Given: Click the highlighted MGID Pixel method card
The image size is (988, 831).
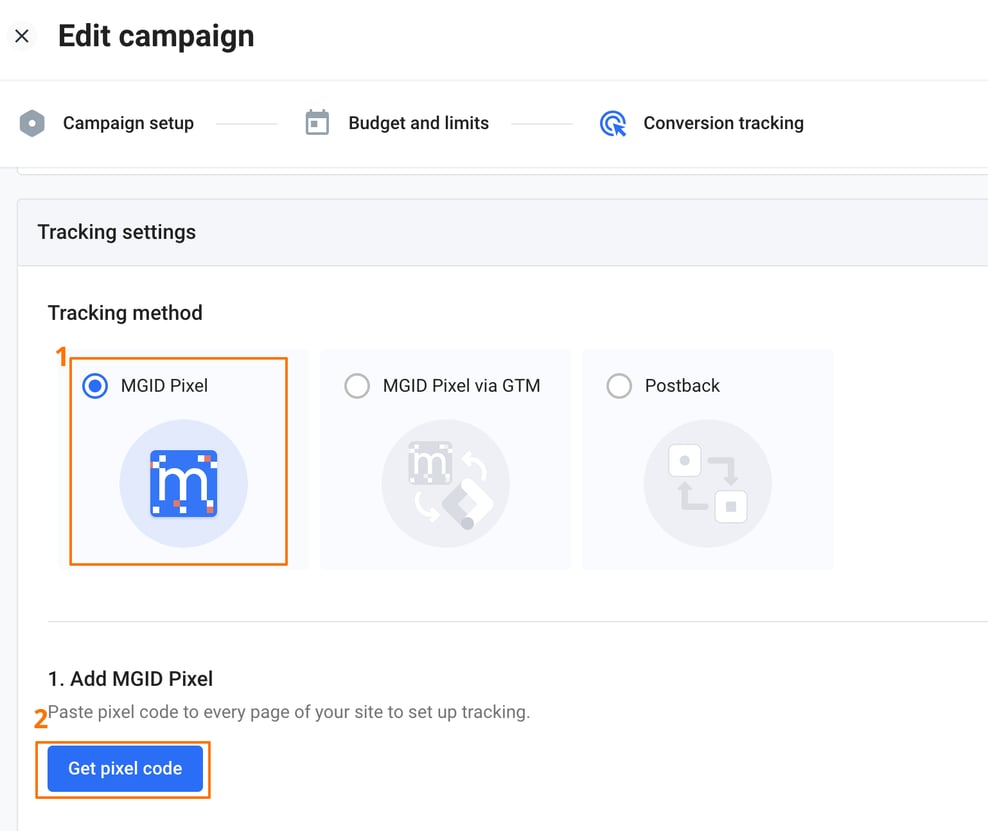Looking at the screenshot, I should [177, 460].
